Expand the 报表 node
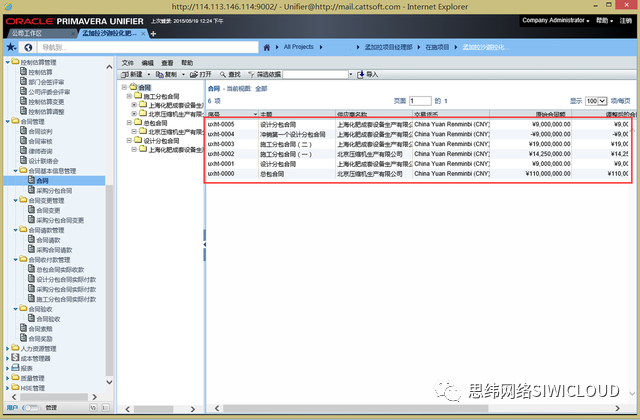The width and height of the screenshot is (640, 420). [7, 368]
